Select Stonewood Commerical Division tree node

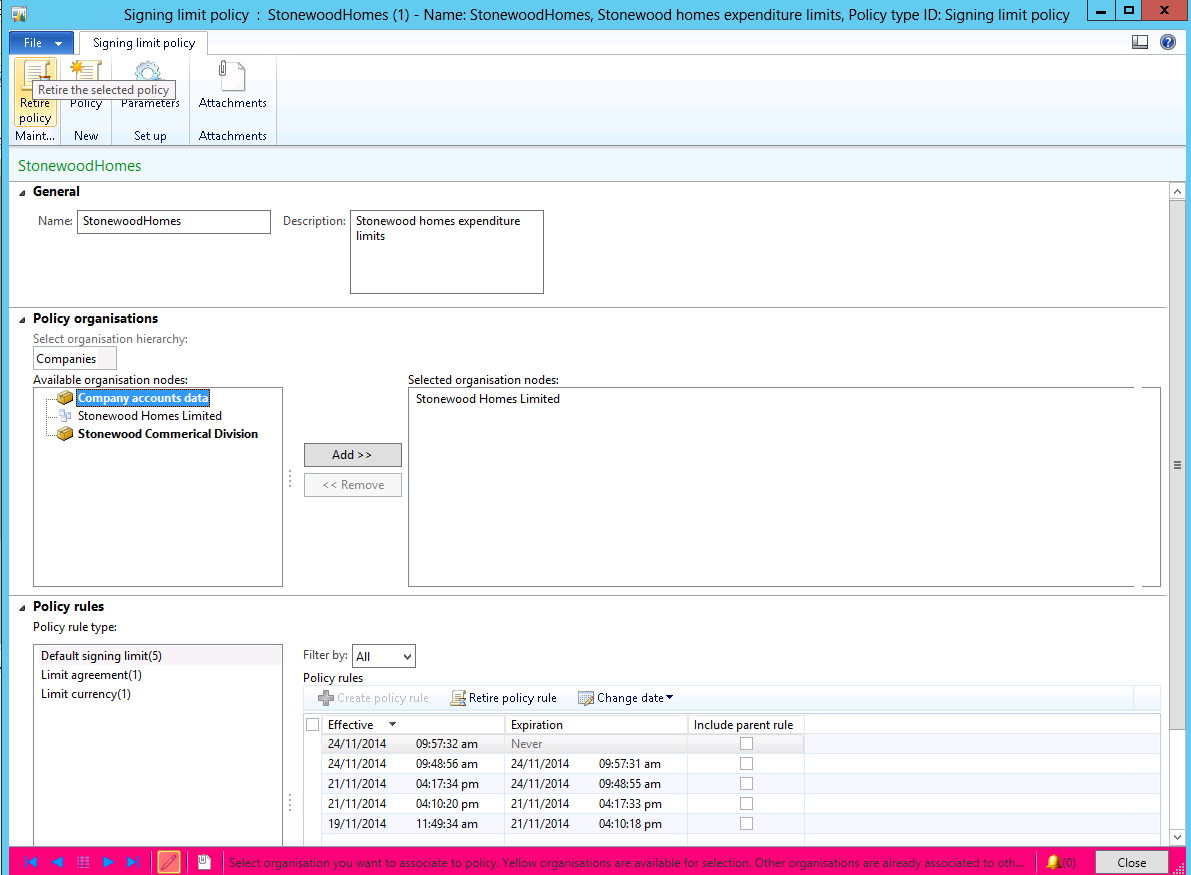(168, 434)
